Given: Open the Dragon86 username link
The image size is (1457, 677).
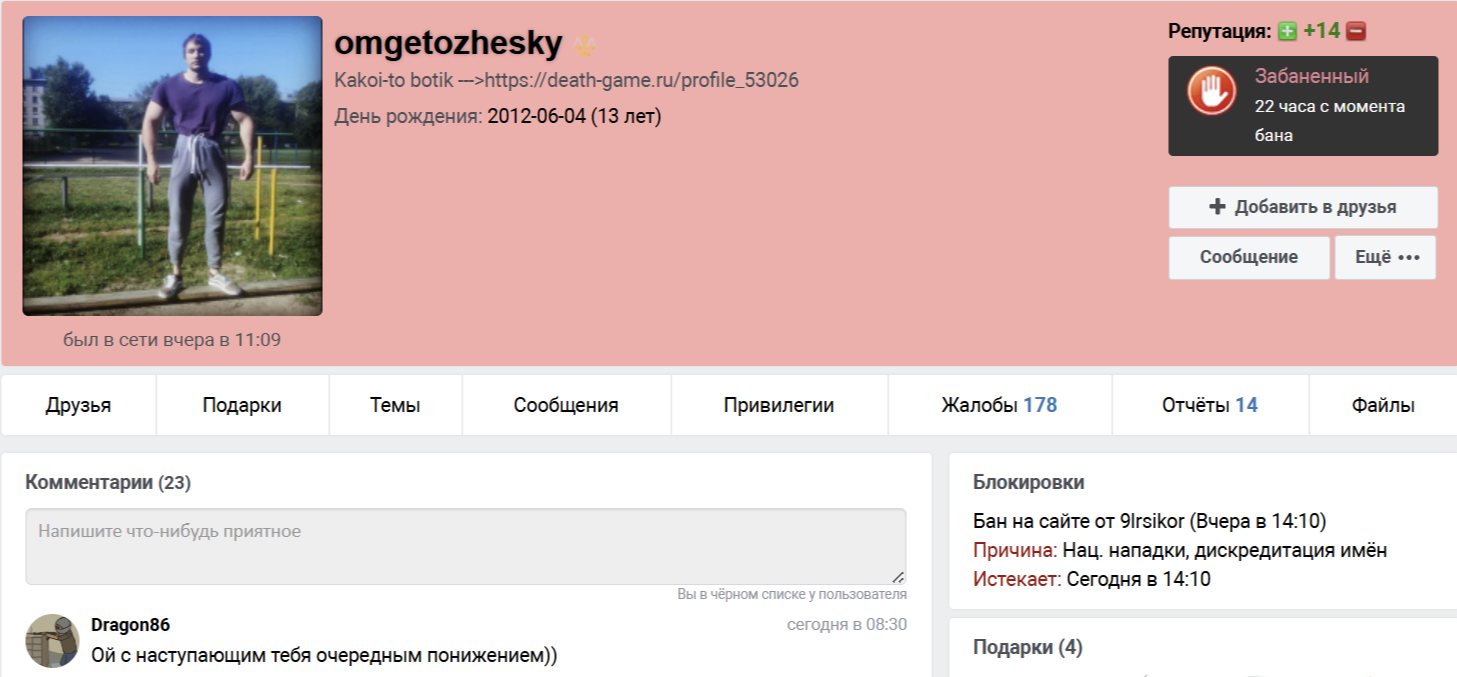Looking at the screenshot, I should 130,625.
